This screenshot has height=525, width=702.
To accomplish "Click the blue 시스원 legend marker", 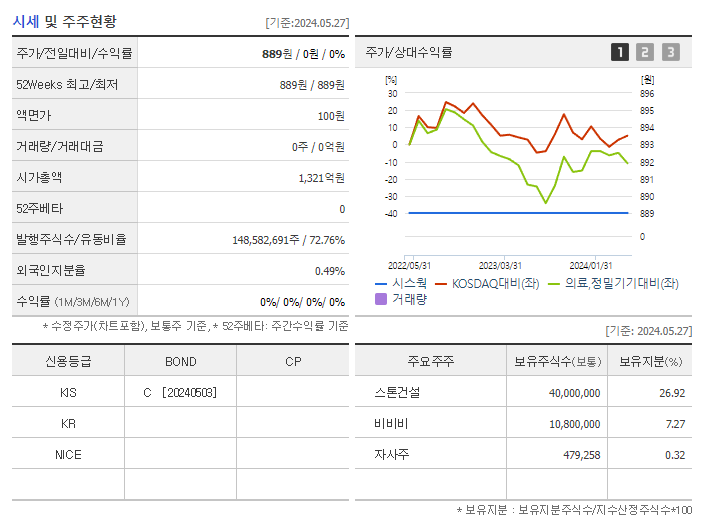I will tap(381, 284).
